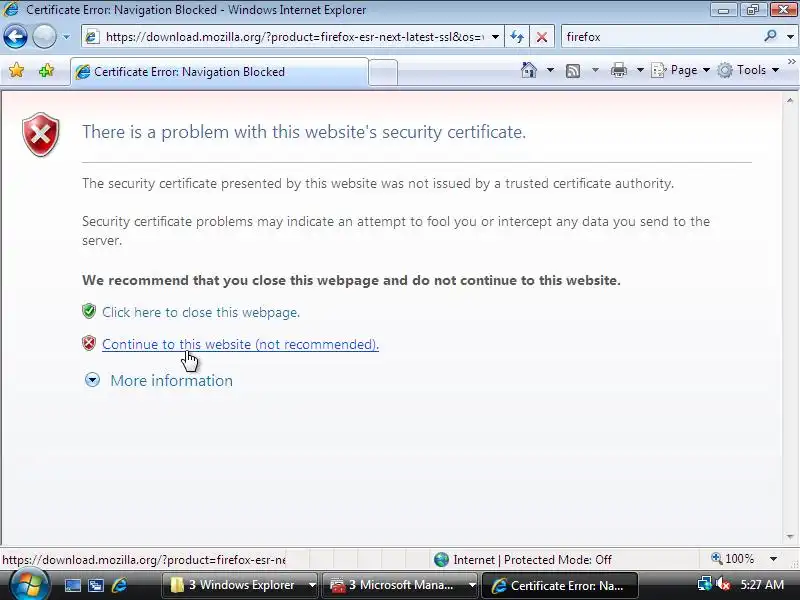Click the vertical scrollbar down arrow
Viewport: 800px width, 600px height.
pos(790,536)
